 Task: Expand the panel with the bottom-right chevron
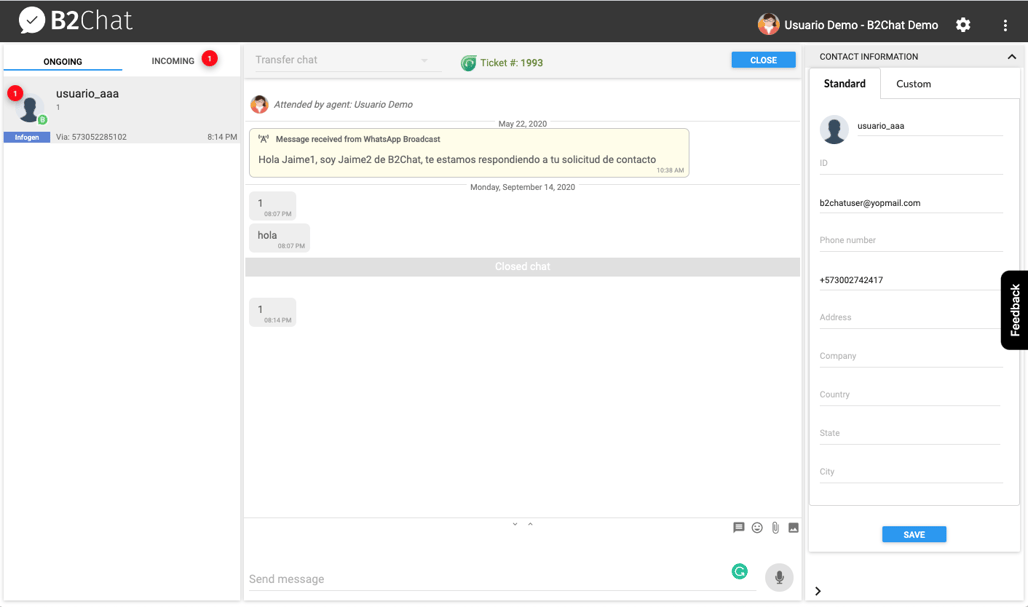[x=818, y=591]
